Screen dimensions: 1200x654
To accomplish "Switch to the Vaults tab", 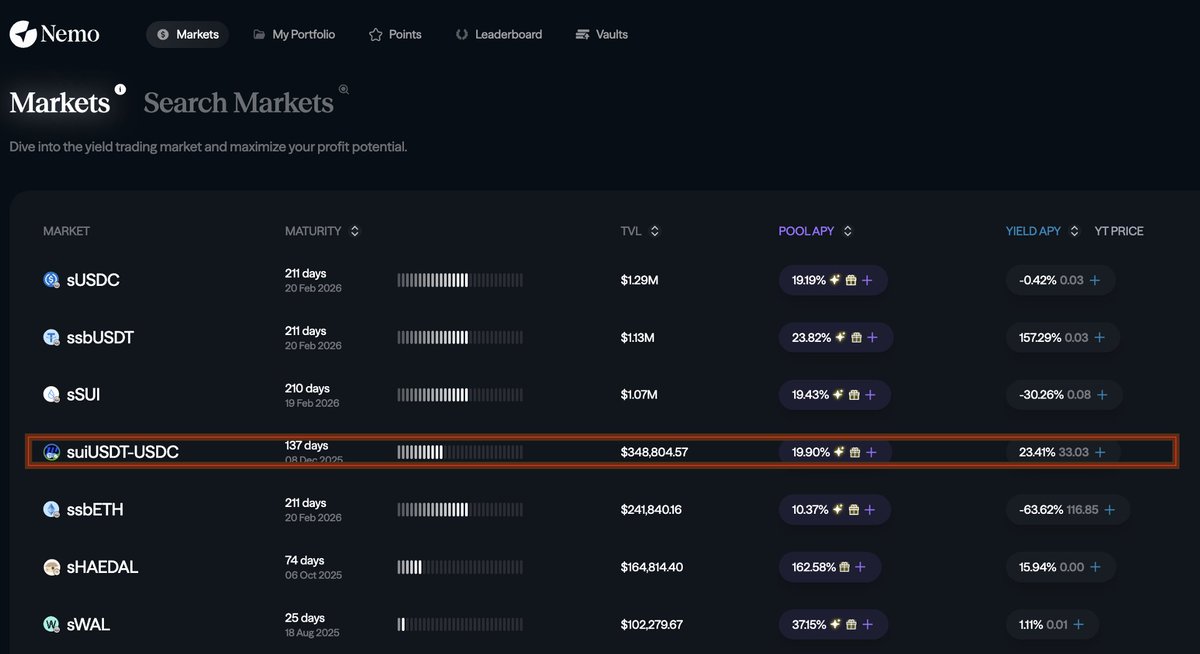I will click(x=602, y=34).
